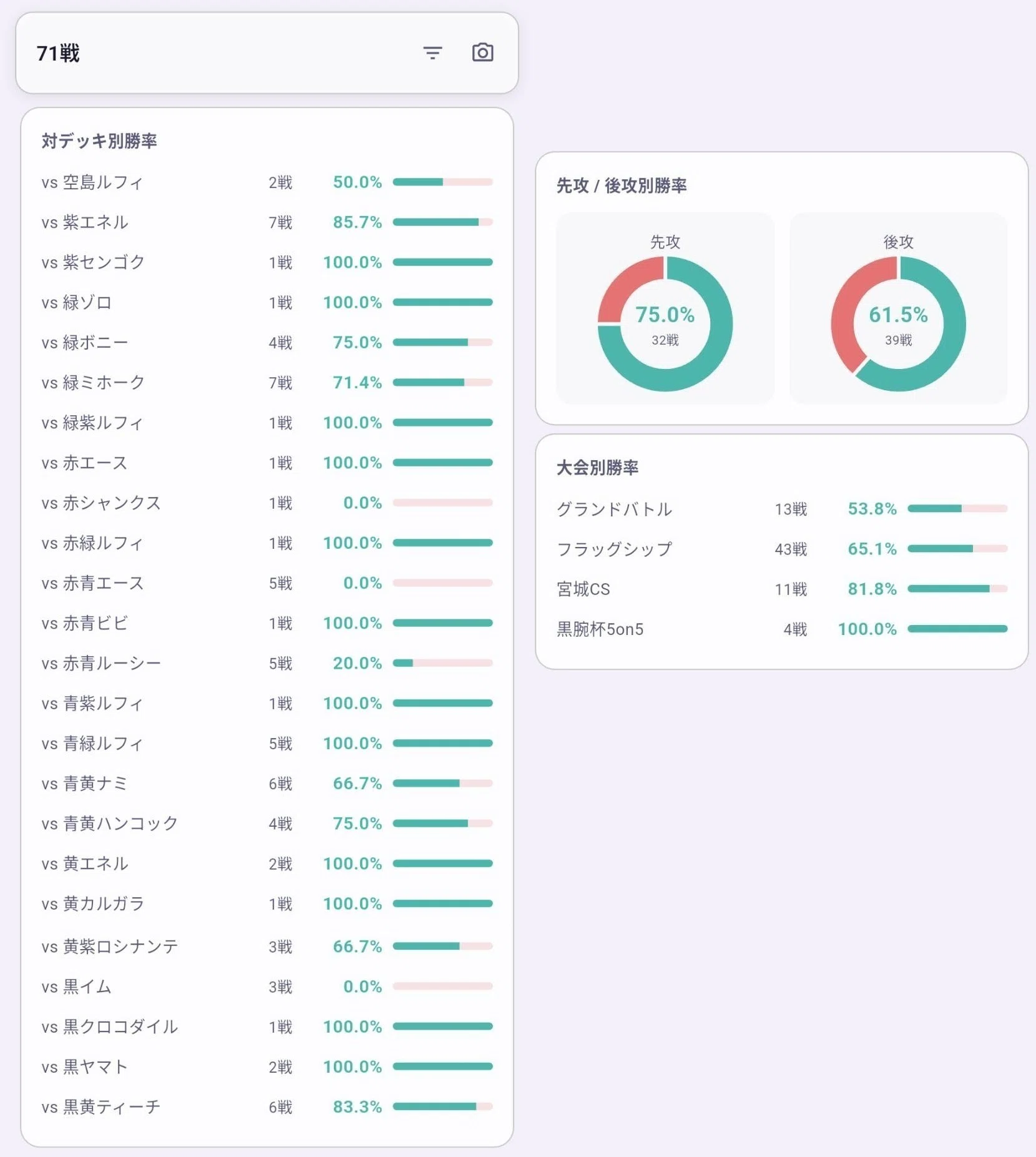Click the 83.3% win rate for 黒黄ティーチ
The image size is (1036, 1157).
[x=357, y=1107]
